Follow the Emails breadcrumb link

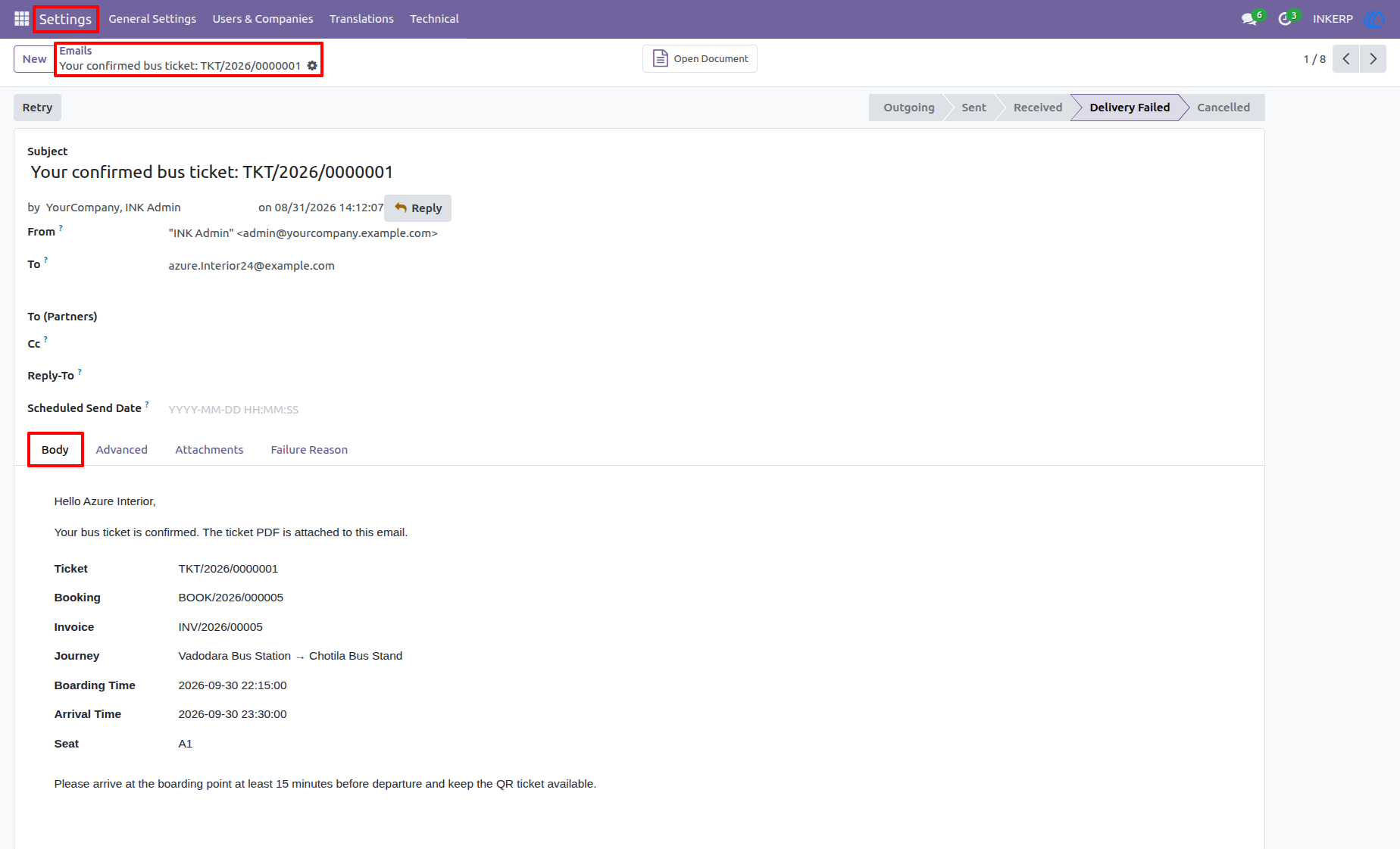tap(76, 51)
